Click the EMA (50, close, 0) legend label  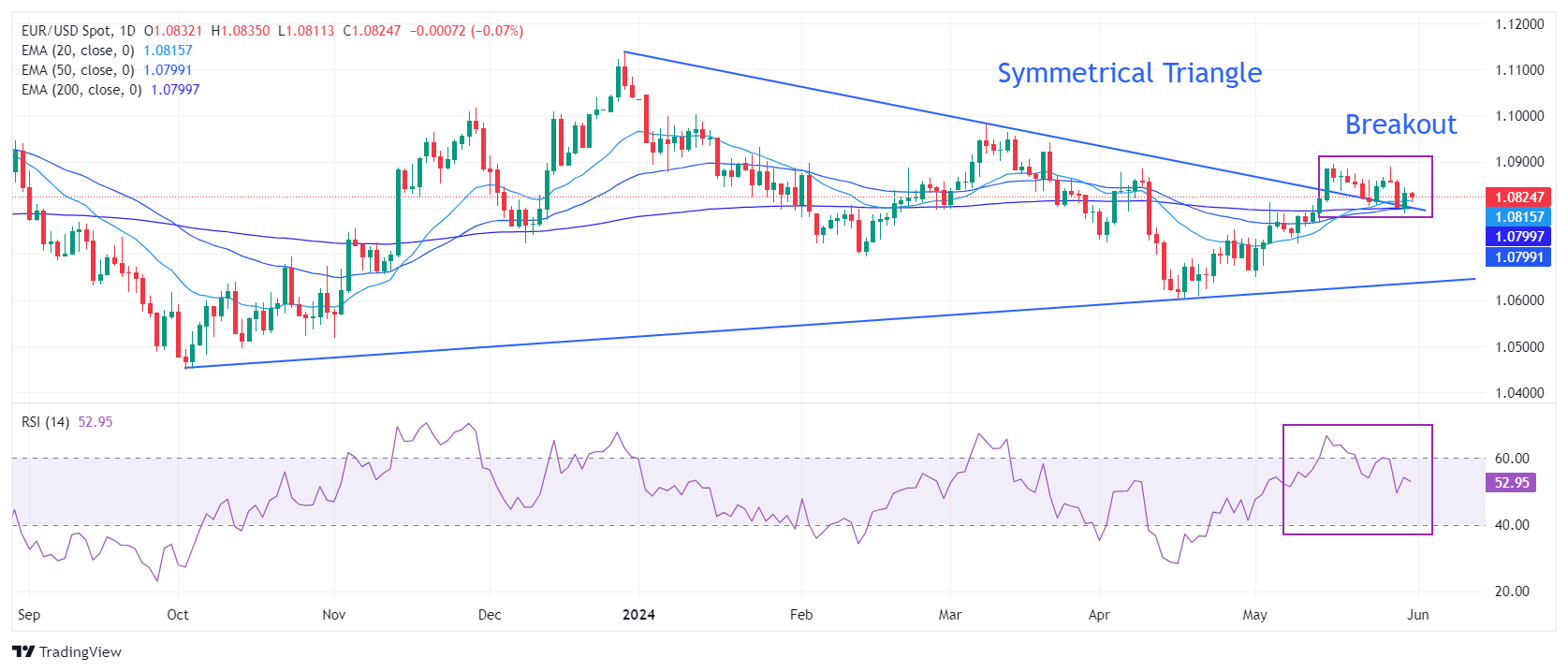(78, 70)
